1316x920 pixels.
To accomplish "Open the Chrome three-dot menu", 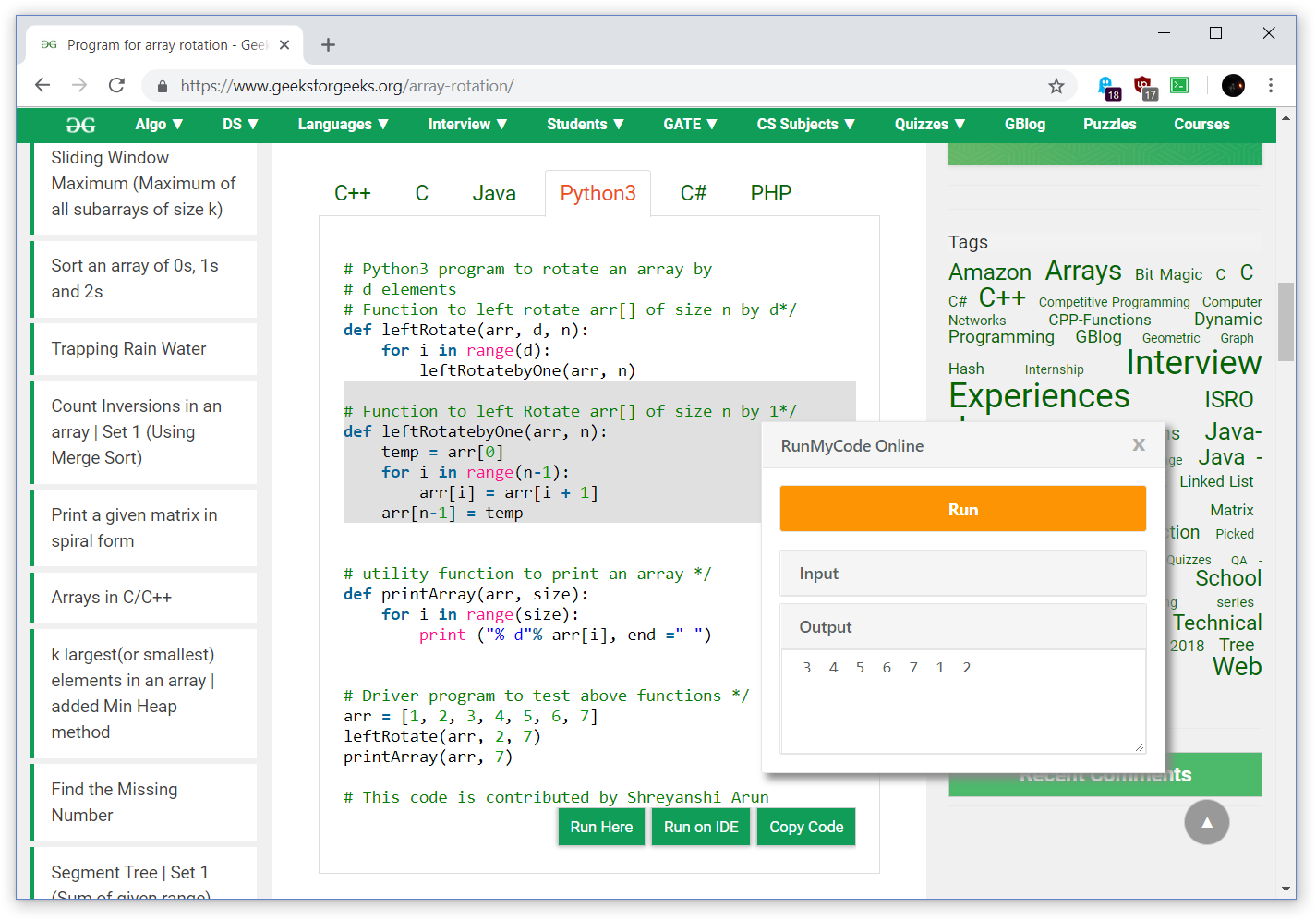I will tap(1271, 85).
